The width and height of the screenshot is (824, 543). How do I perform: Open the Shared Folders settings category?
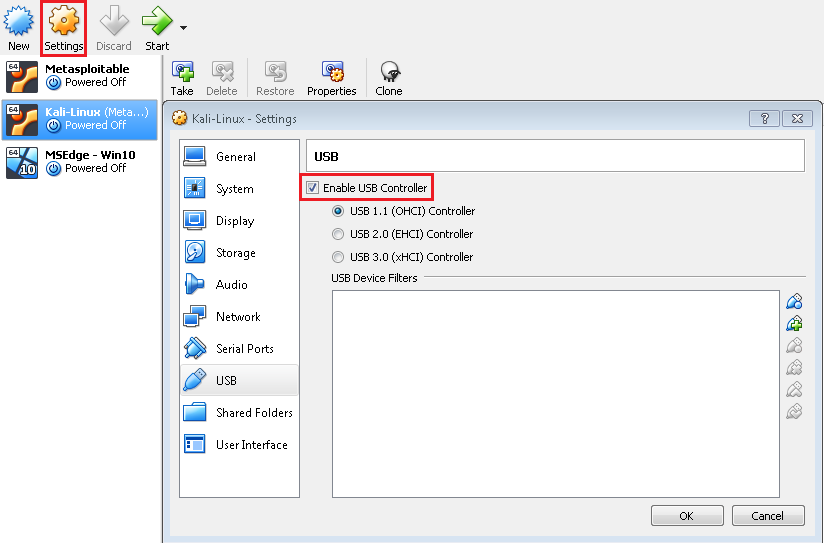(x=240, y=413)
